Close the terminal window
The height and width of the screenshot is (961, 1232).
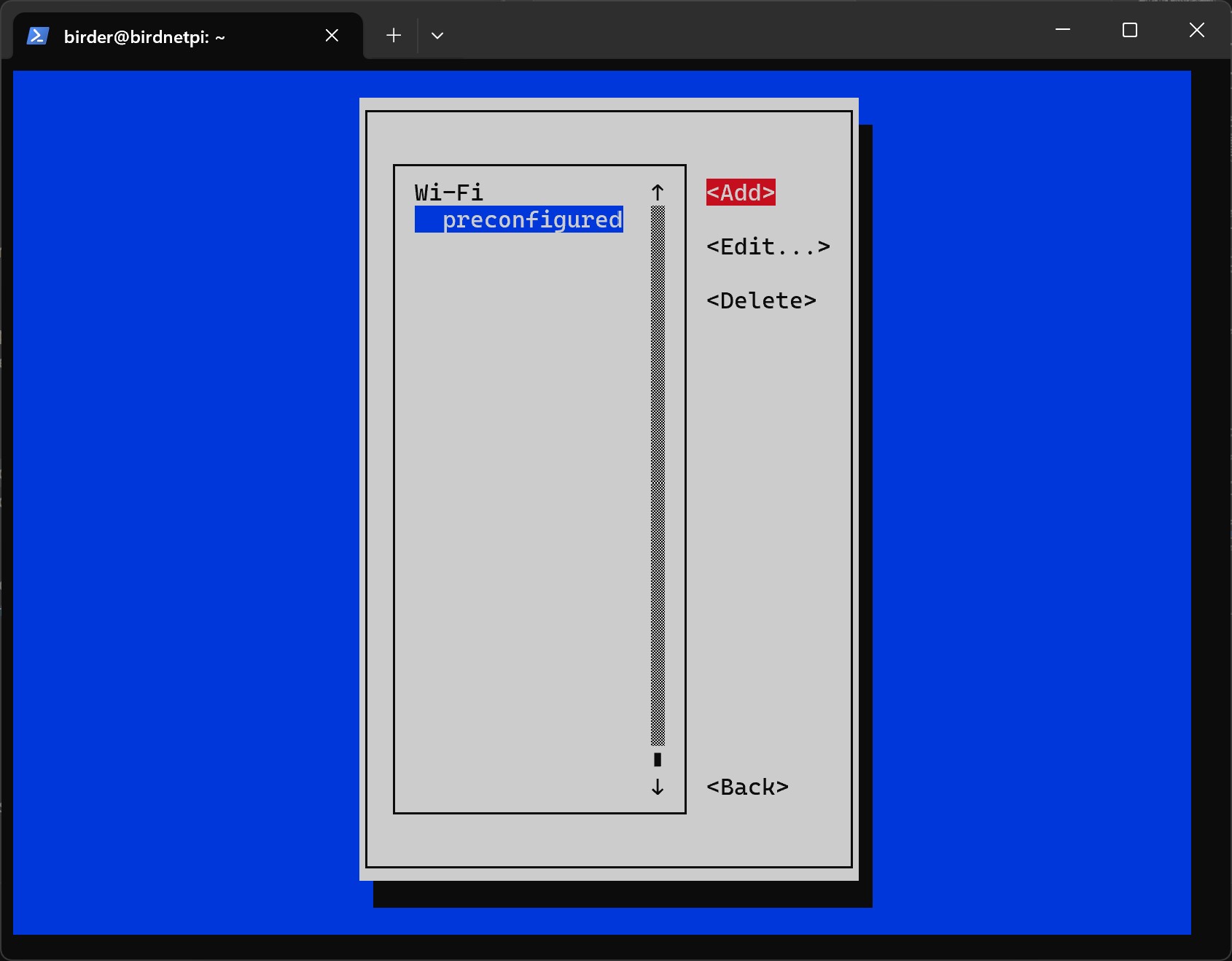(1196, 30)
